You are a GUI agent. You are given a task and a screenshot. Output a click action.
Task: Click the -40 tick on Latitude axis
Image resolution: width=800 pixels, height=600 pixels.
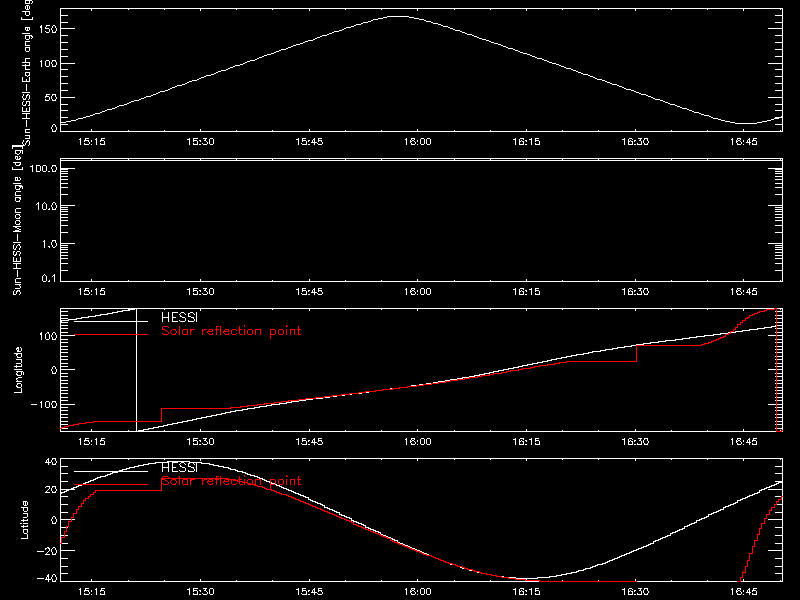[47, 578]
